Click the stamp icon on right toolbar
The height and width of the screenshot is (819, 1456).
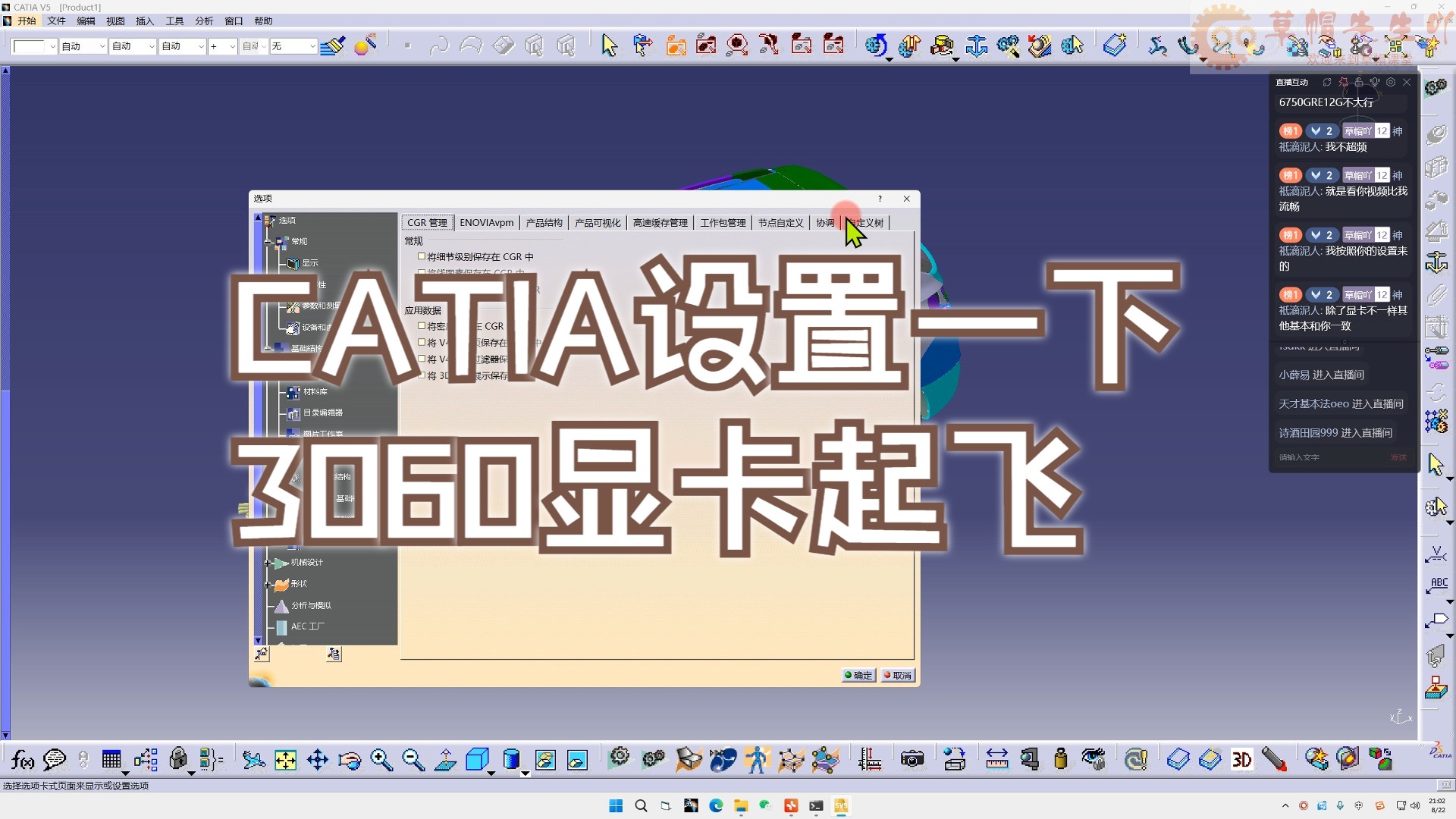point(1436,688)
